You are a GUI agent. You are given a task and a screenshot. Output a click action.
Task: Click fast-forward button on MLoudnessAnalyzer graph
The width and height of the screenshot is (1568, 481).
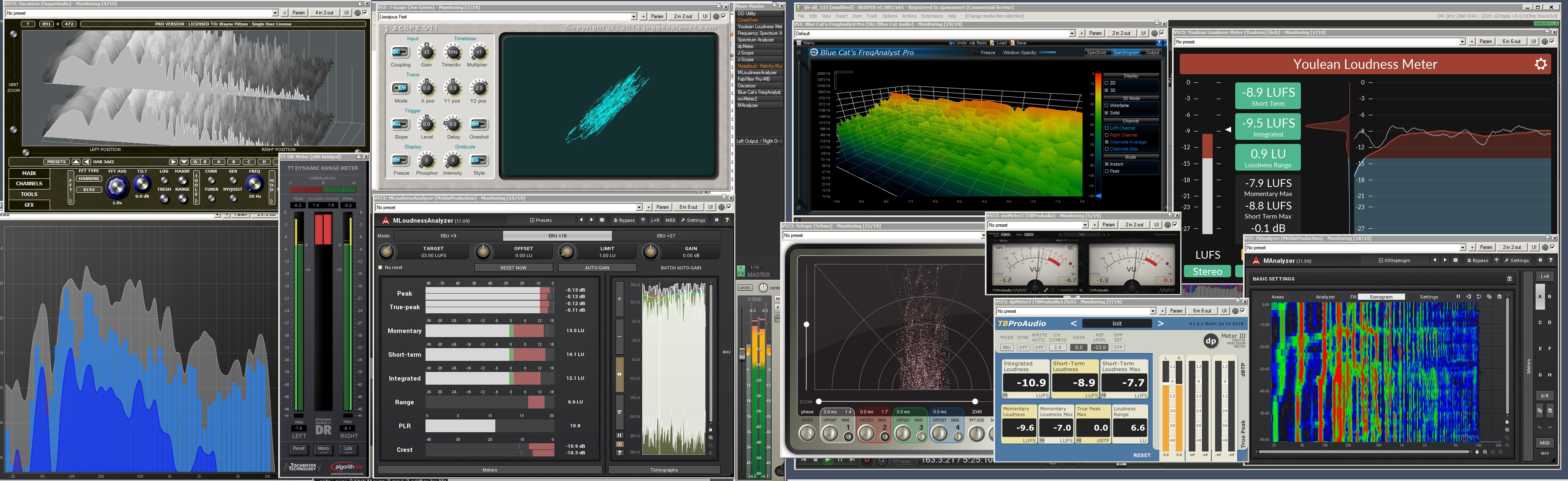pos(620,374)
